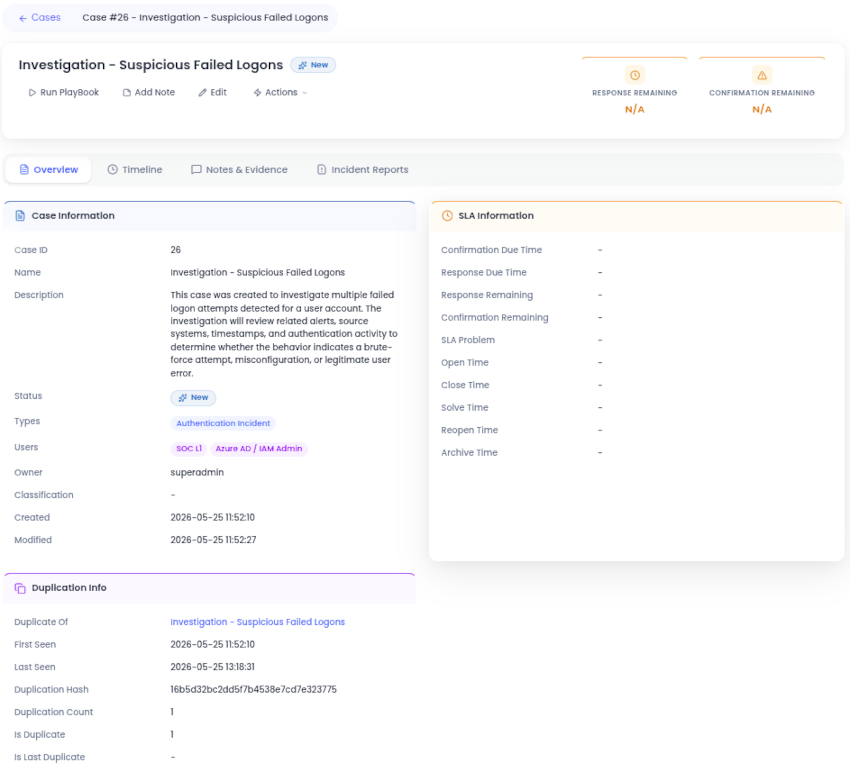This screenshot has width=850, height=772.
Task: Switch to the Timeline tab
Action: tap(135, 170)
